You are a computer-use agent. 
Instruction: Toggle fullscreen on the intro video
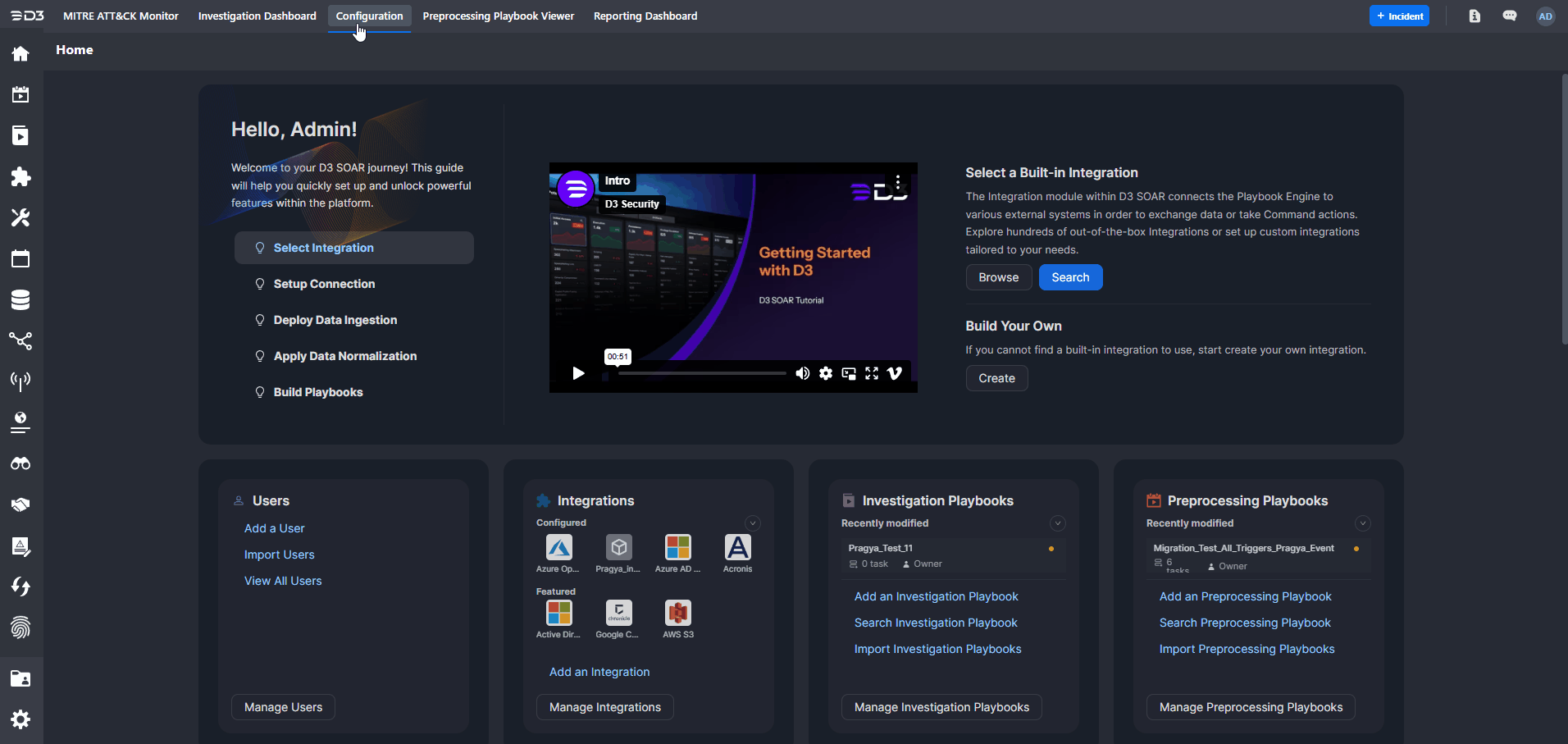pos(872,373)
